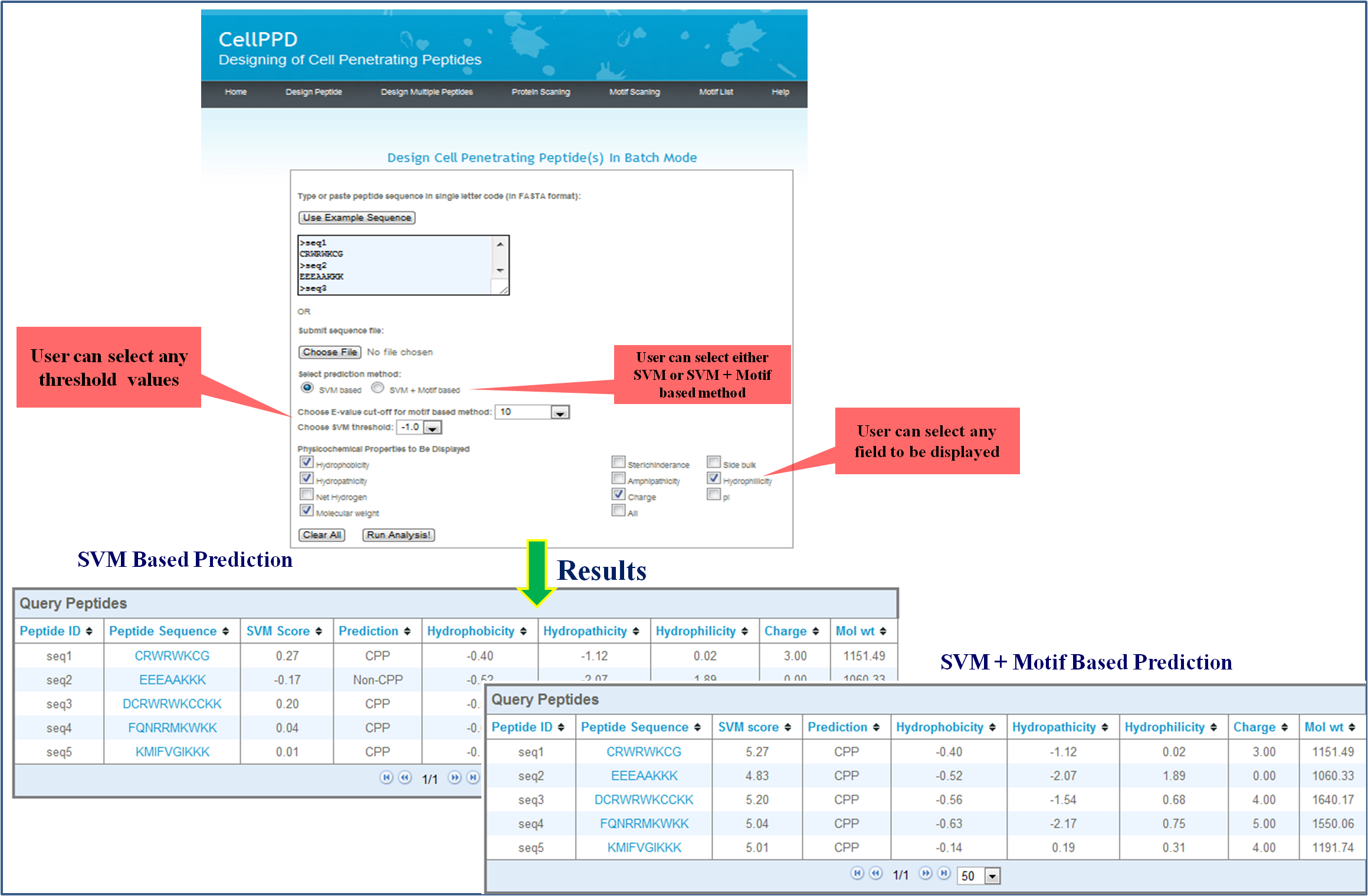Image resolution: width=1368 pixels, height=896 pixels.
Task: Enable the Net Hydrogen checkbox
Action: (x=306, y=494)
